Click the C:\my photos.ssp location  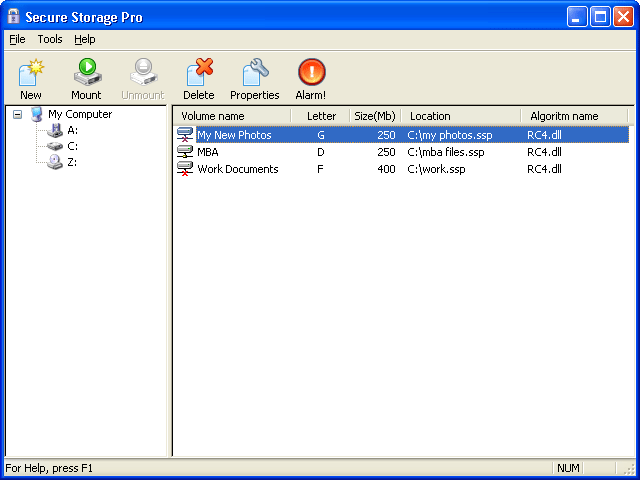point(450,135)
